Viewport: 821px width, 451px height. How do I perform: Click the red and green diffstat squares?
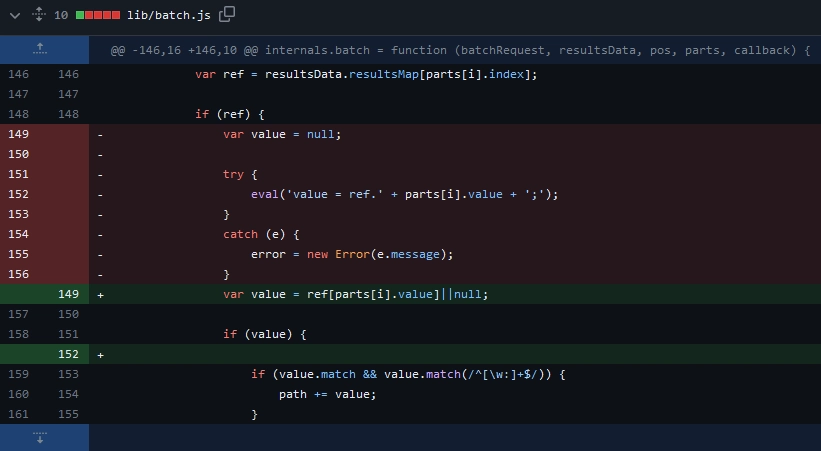pyautogui.click(x=101, y=14)
